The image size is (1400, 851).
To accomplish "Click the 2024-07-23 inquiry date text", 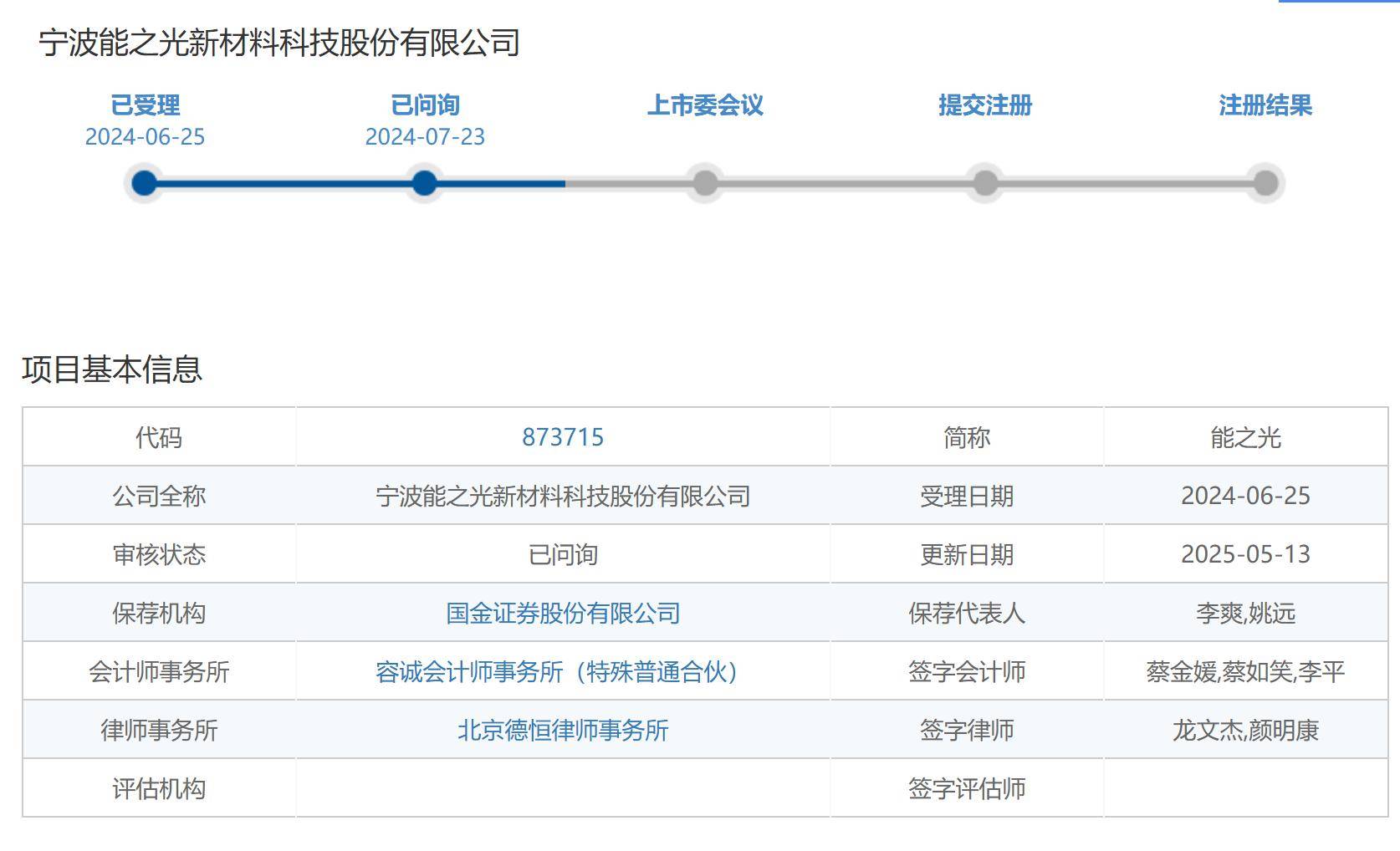I will [x=425, y=137].
